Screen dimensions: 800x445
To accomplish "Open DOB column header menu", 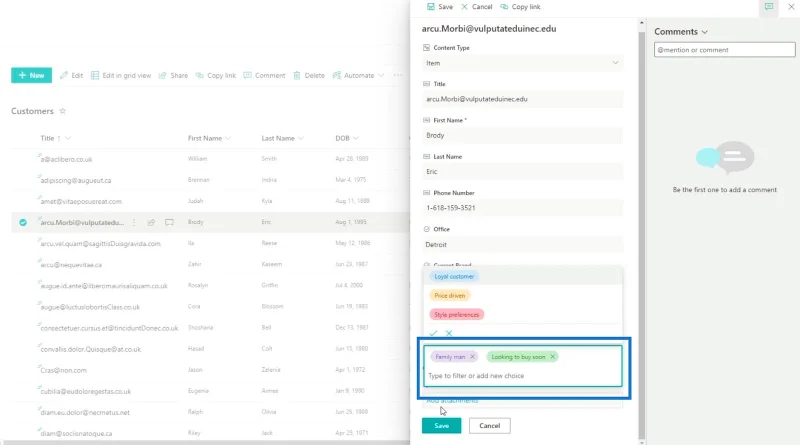I will [347, 138].
